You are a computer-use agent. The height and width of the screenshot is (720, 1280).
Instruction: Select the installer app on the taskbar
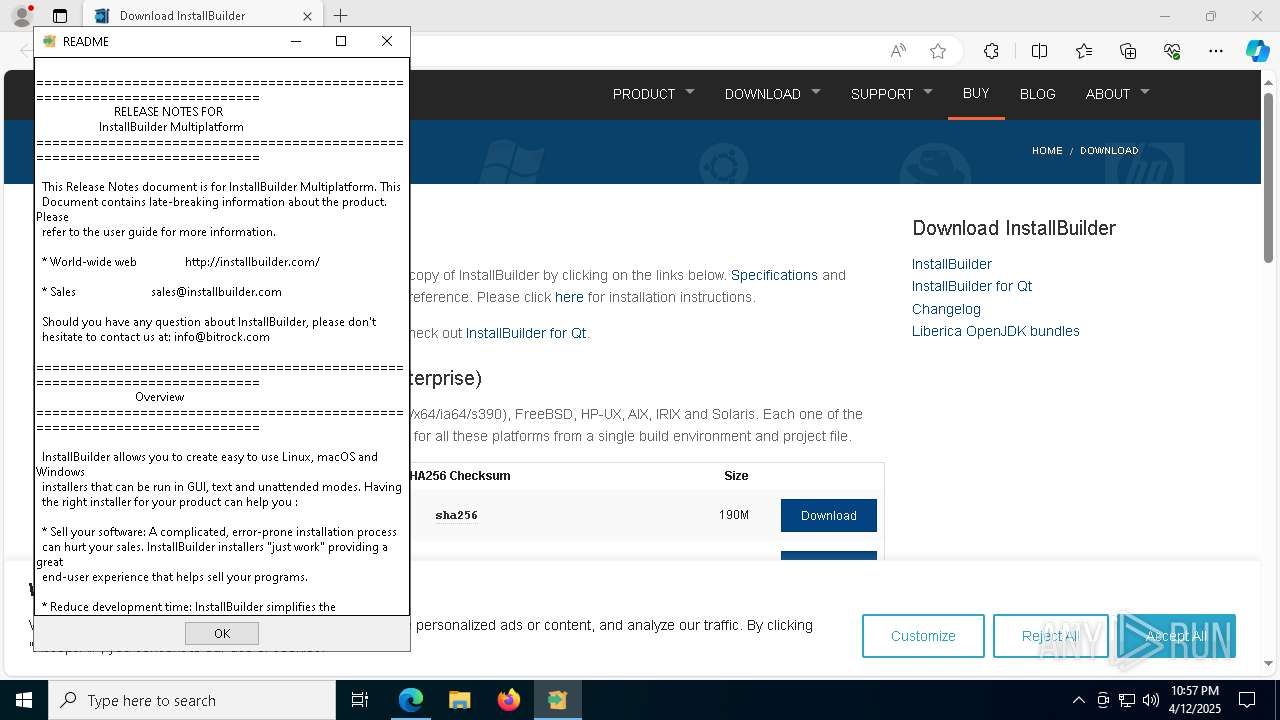coord(557,700)
